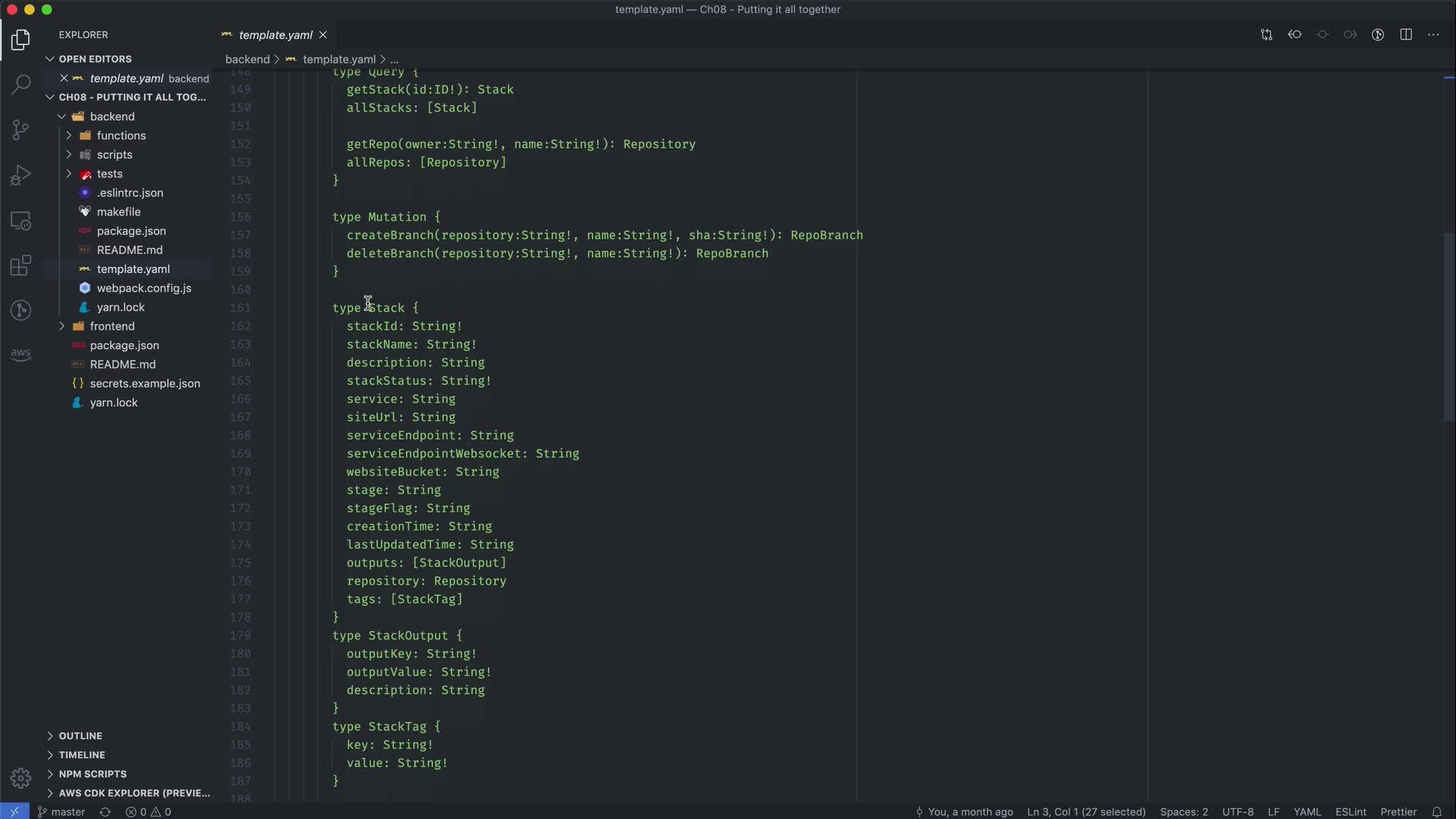Image resolution: width=1456 pixels, height=819 pixels.
Task: Expand the frontend folder
Action: pos(111,326)
